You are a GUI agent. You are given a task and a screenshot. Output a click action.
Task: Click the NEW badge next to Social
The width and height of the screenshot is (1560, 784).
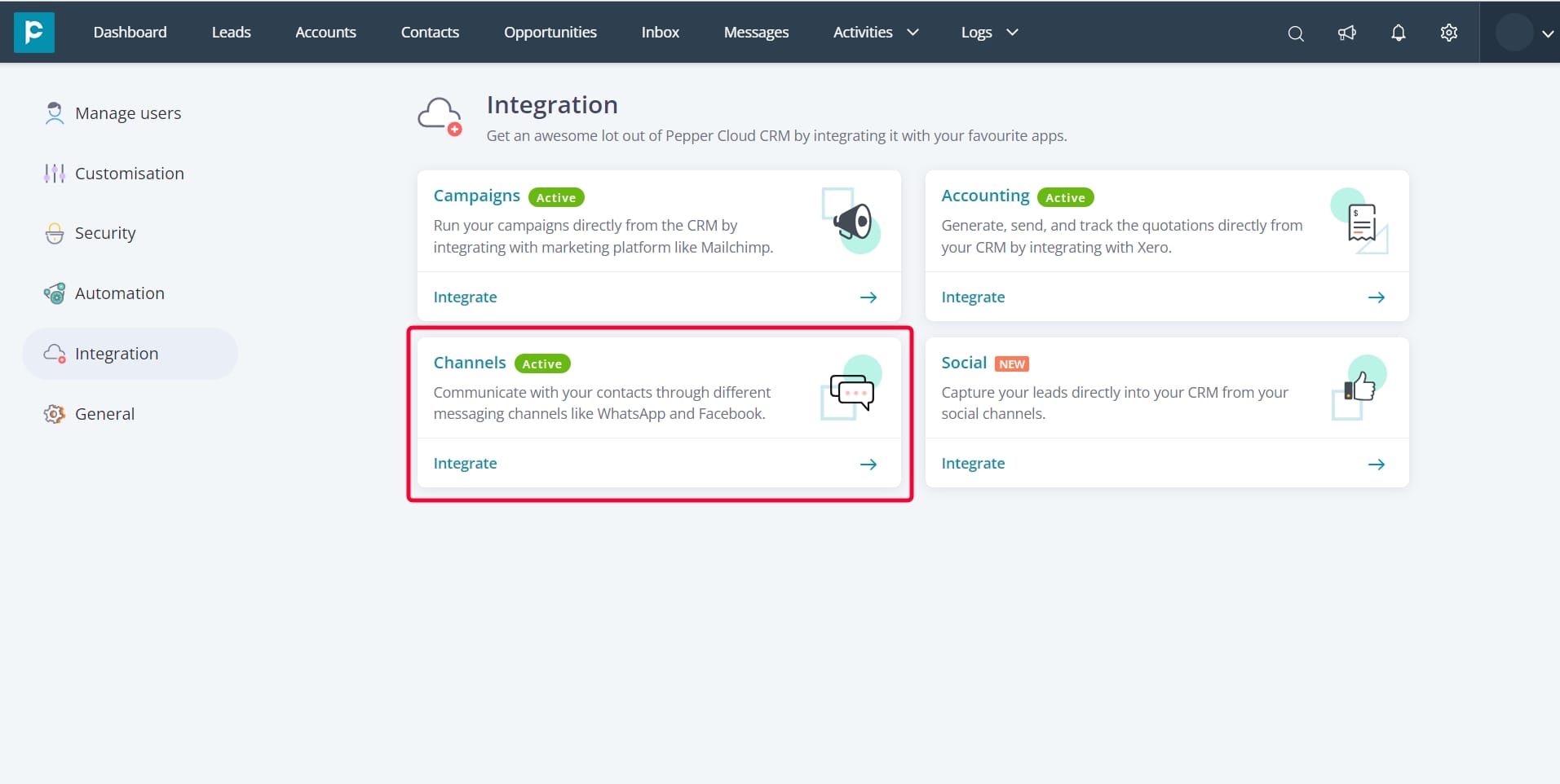[1012, 364]
